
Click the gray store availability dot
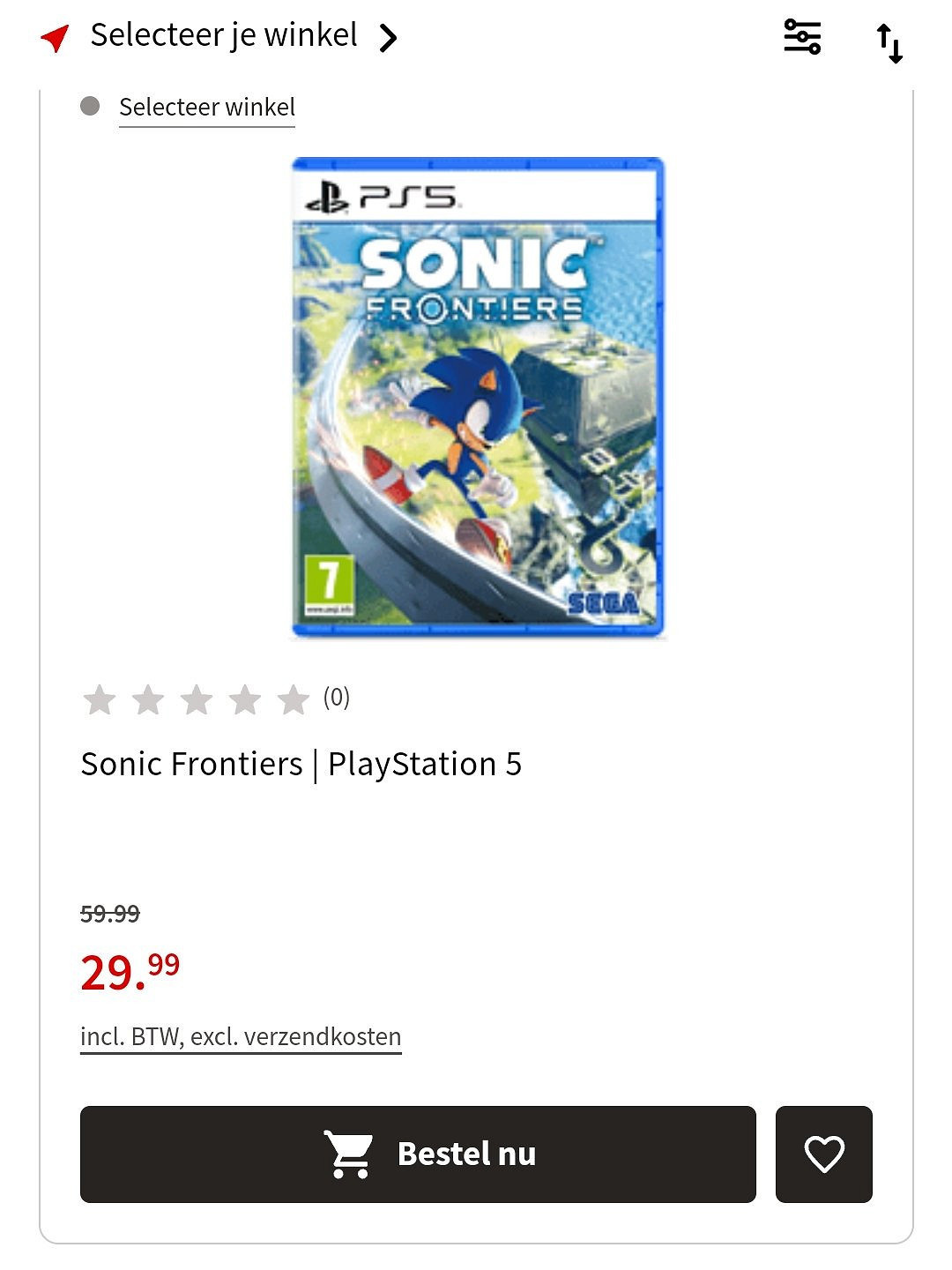pyautogui.click(x=90, y=107)
